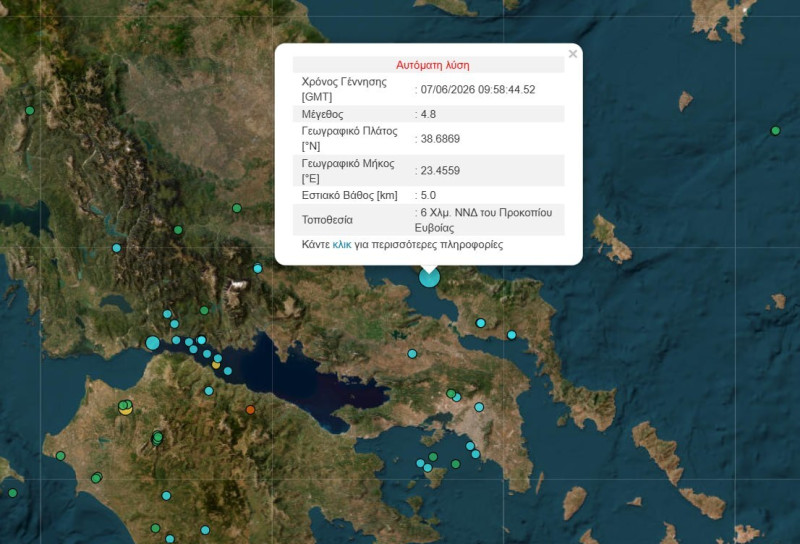The height and width of the screenshot is (544, 800).
Task: Click the 'Χρόνος Γέννησης [GMT]' label
Action: point(344,89)
